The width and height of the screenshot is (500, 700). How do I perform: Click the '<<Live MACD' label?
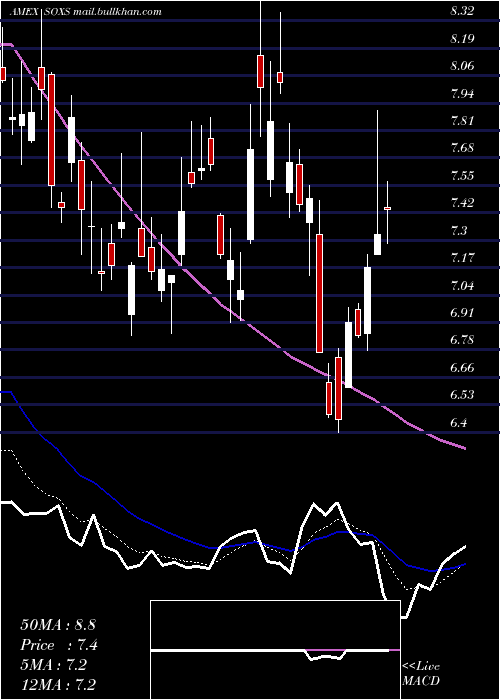point(421,674)
